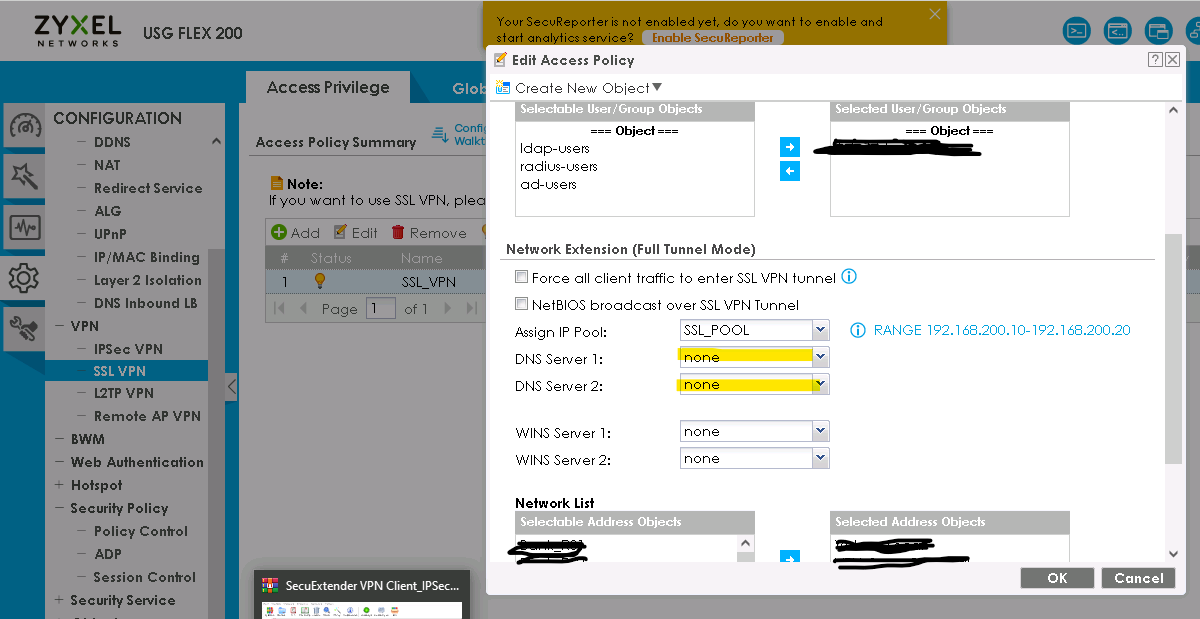Viewport: 1200px width, 619px height.
Task: Go to next page of policy table
Action: [x=447, y=309]
